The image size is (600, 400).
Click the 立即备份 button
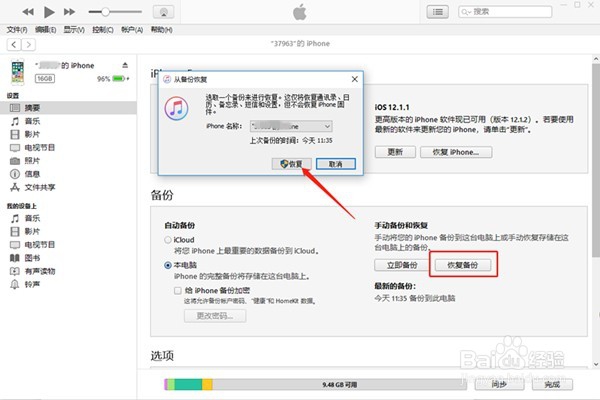[402, 265]
